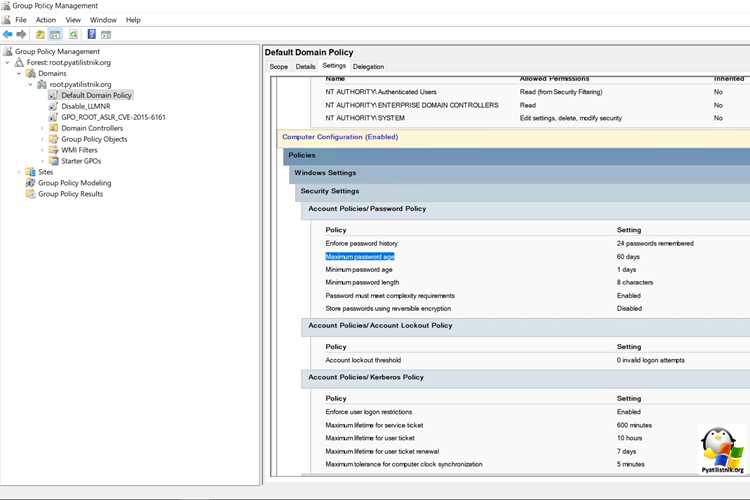The height and width of the screenshot is (500, 750).
Task: Select the Settings tab
Action: (334, 66)
